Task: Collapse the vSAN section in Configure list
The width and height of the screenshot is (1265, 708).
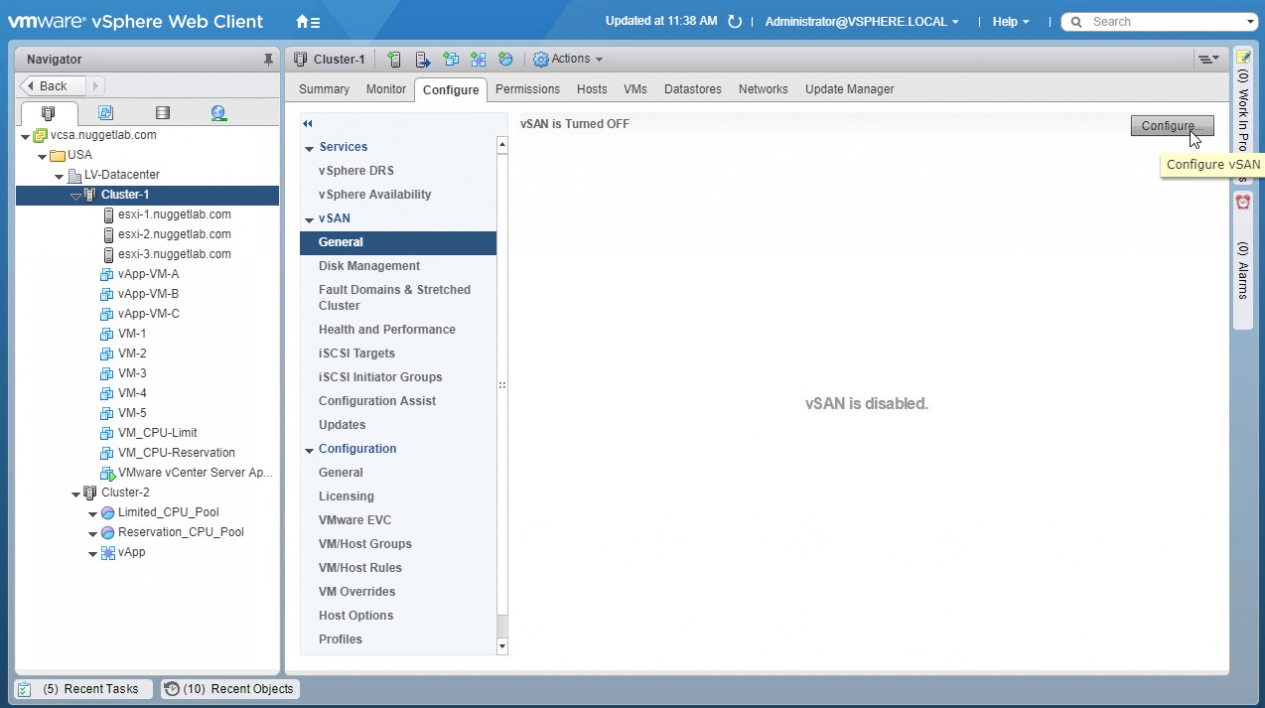Action: (309, 219)
